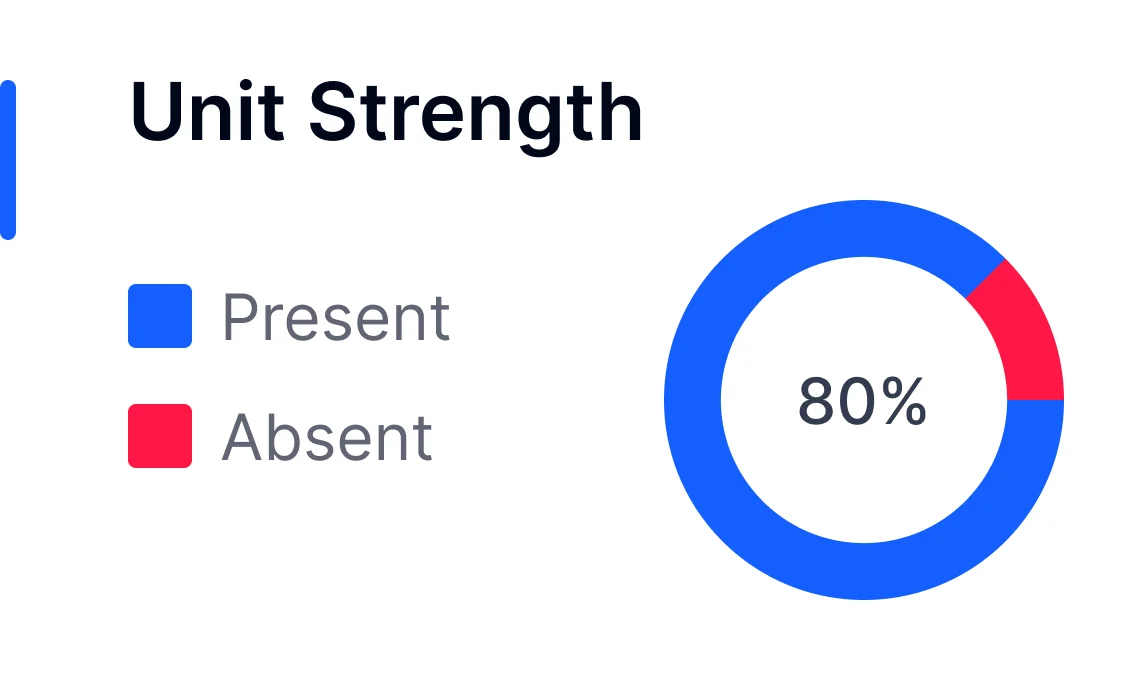Screen dimensions: 1136x688
Task: Click the Unit Strength card title
Action: [x=386, y=112]
